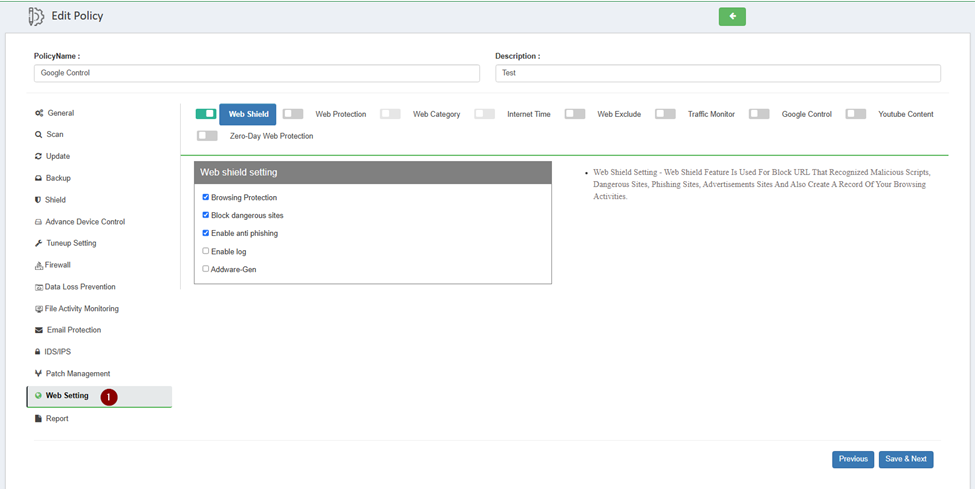975x489 pixels.
Task: Go to the Firewall section
Action: pyautogui.click(x=57, y=265)
